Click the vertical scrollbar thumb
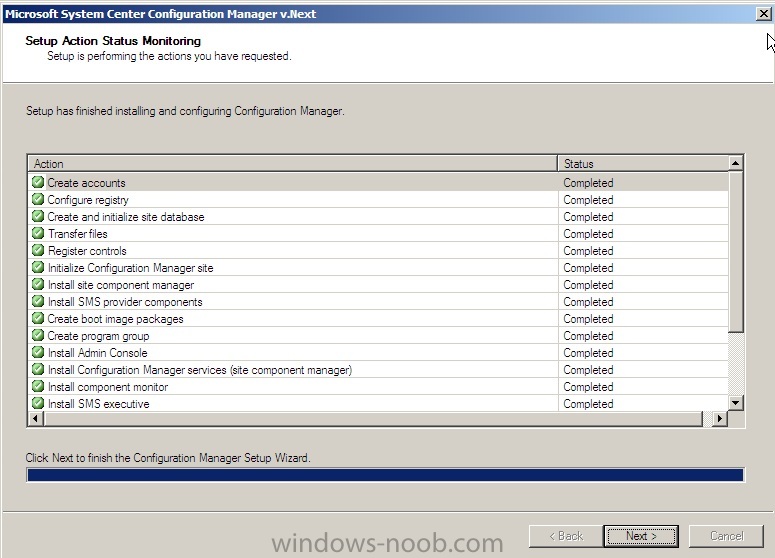The height and width of the screenshot is (558, 775). point(735,252)
